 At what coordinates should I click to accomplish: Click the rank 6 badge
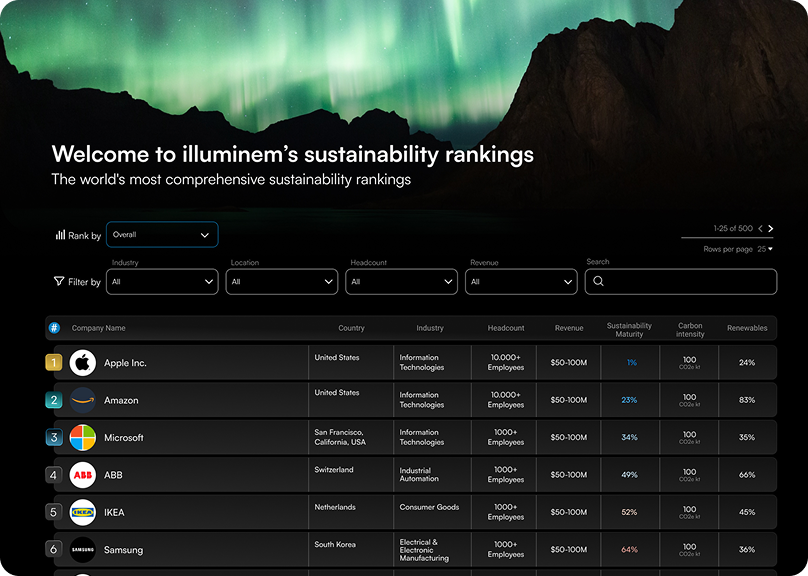(54, 550)
